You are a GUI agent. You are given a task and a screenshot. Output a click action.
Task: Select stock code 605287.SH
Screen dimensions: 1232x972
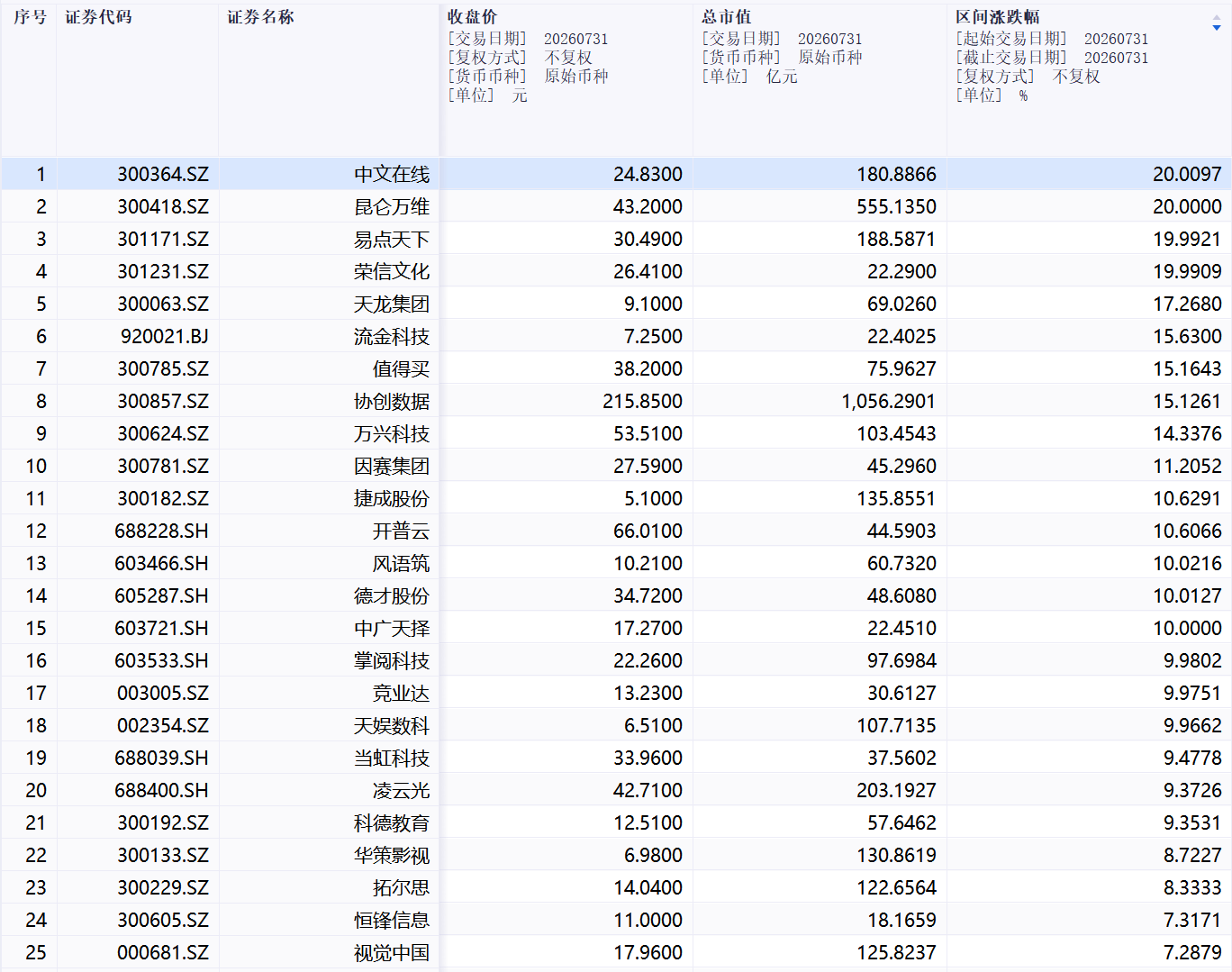(x=162, y=595)
